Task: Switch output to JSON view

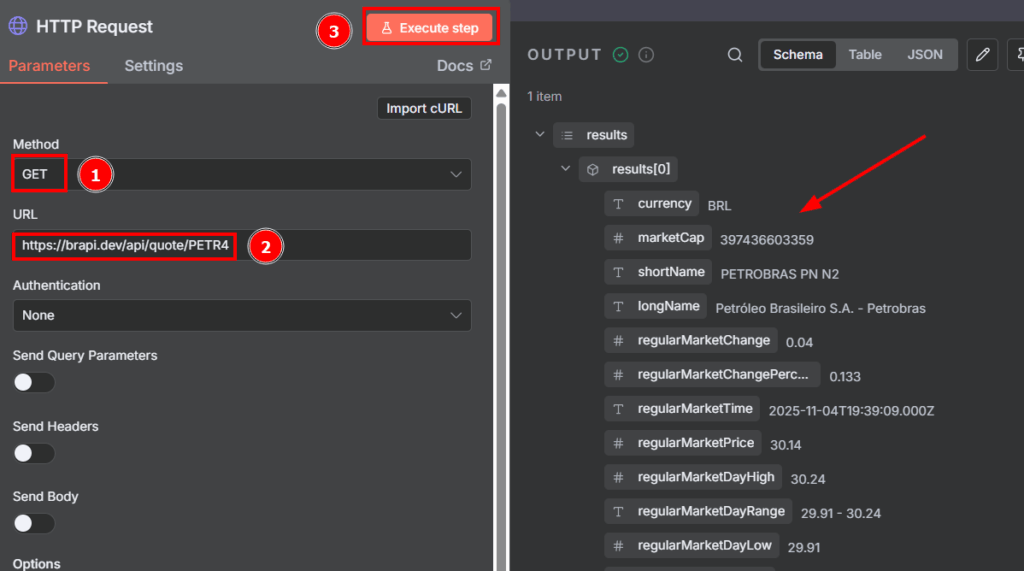Action: 925,55
